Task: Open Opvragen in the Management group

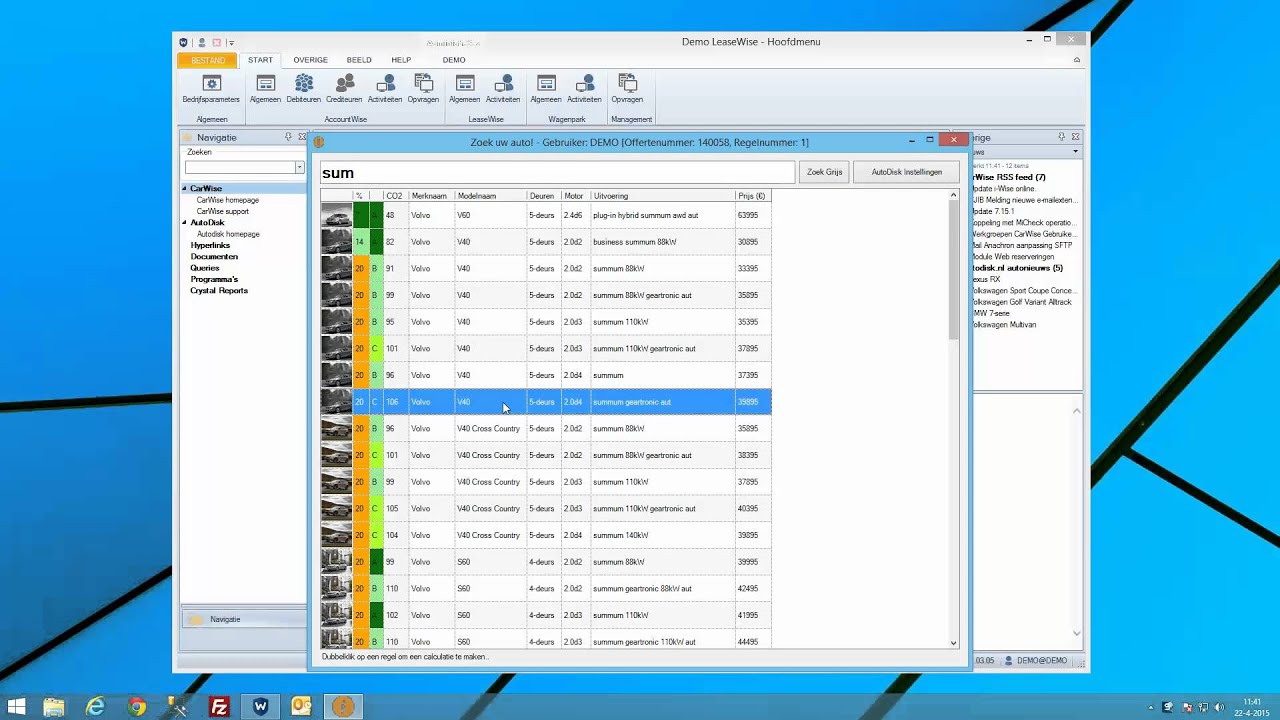Action: click(x=628, y=88)
